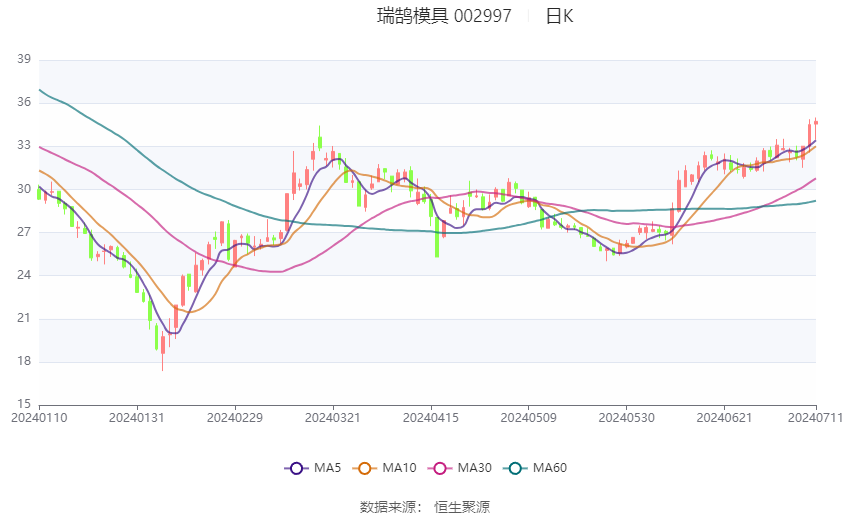Click the 18 price axis label
Image resolution: width=850 pixels, height=517 pixels.
pyautogui.click(x=24, y=361)
